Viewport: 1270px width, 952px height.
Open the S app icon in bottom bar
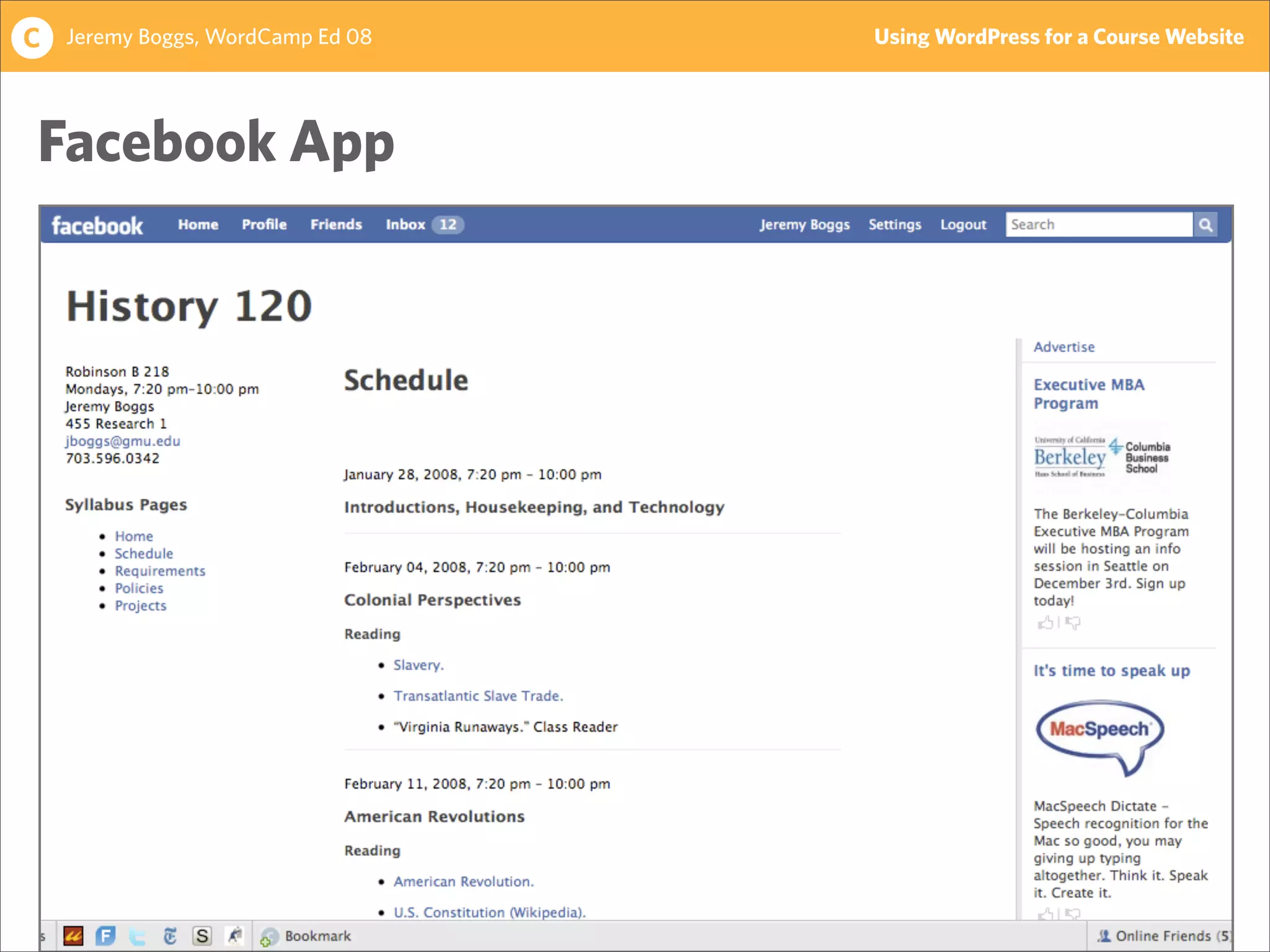click(202, 936)
